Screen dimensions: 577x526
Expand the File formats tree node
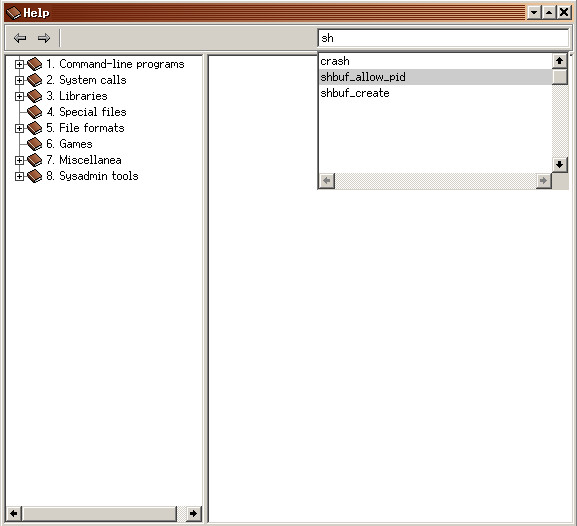tap(19, 128)
